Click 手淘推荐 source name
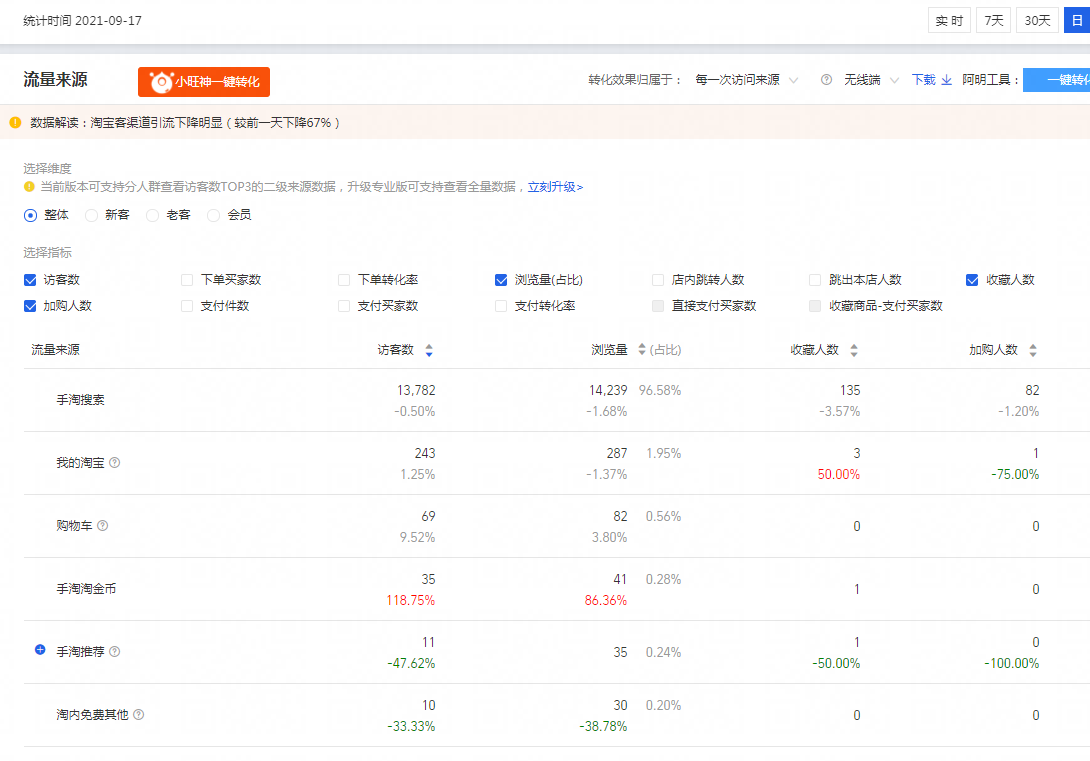1090x761 pixels. point(81,652)
